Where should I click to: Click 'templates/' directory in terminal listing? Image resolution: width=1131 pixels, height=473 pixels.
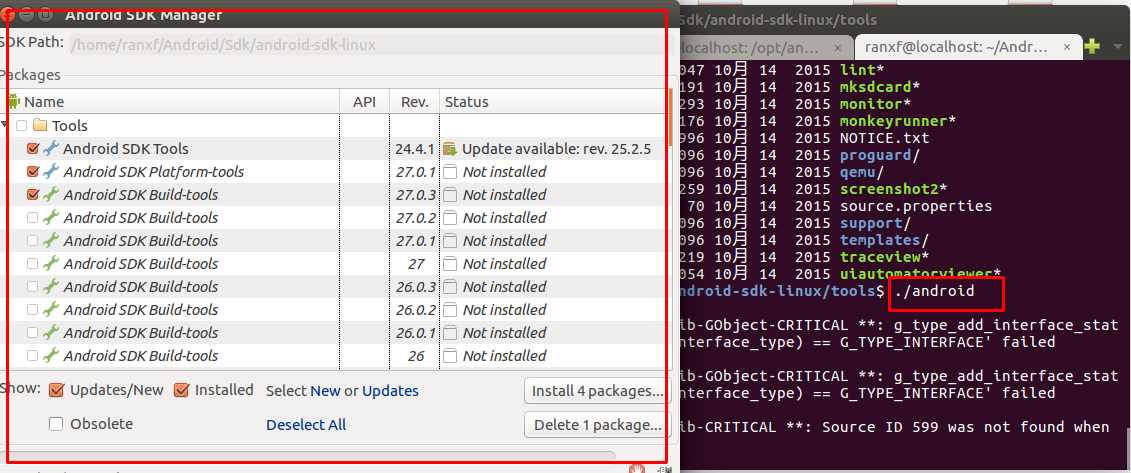point(884,240)
